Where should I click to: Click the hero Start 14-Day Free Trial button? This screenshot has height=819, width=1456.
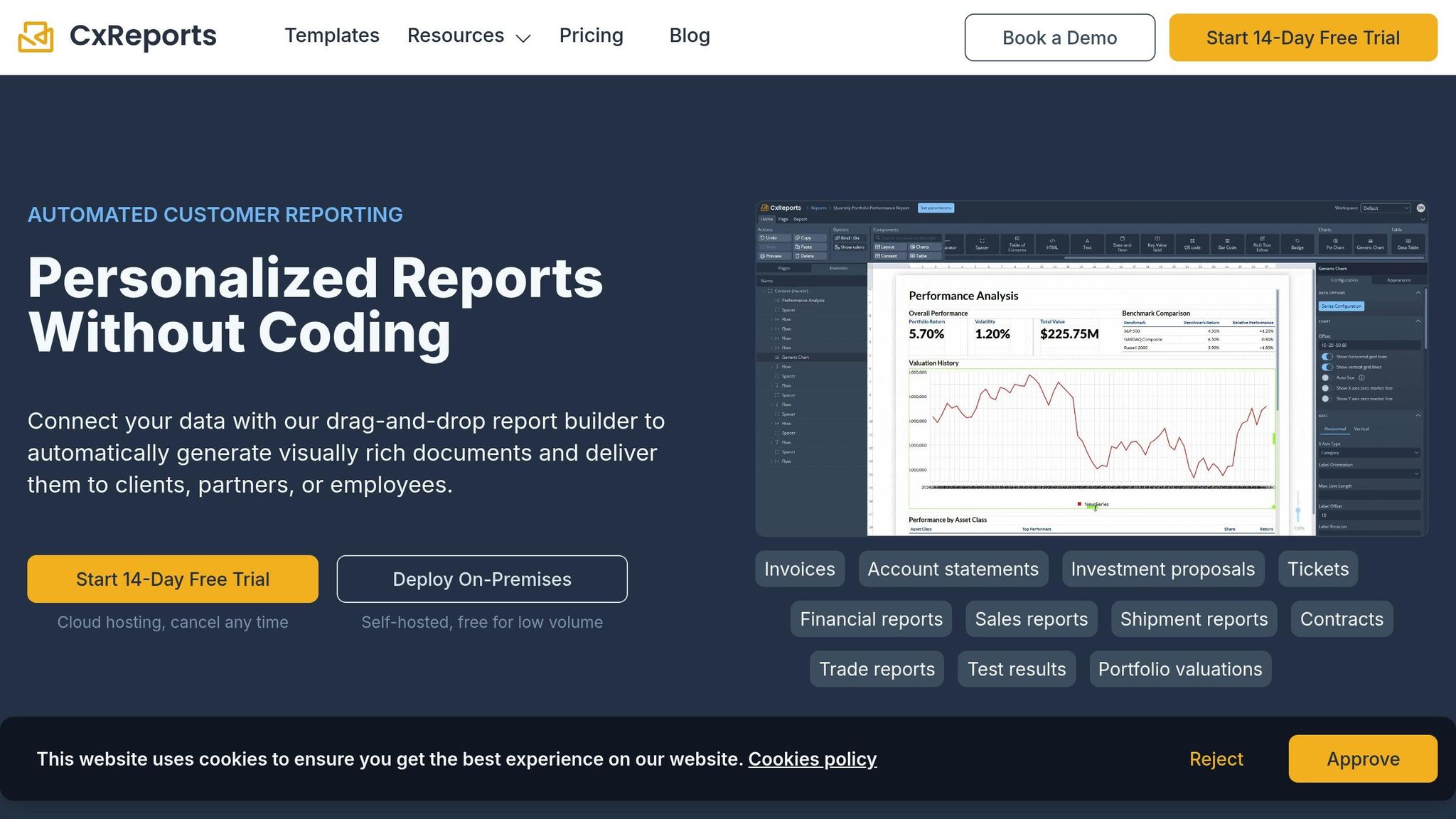click(x=173, y=579)
